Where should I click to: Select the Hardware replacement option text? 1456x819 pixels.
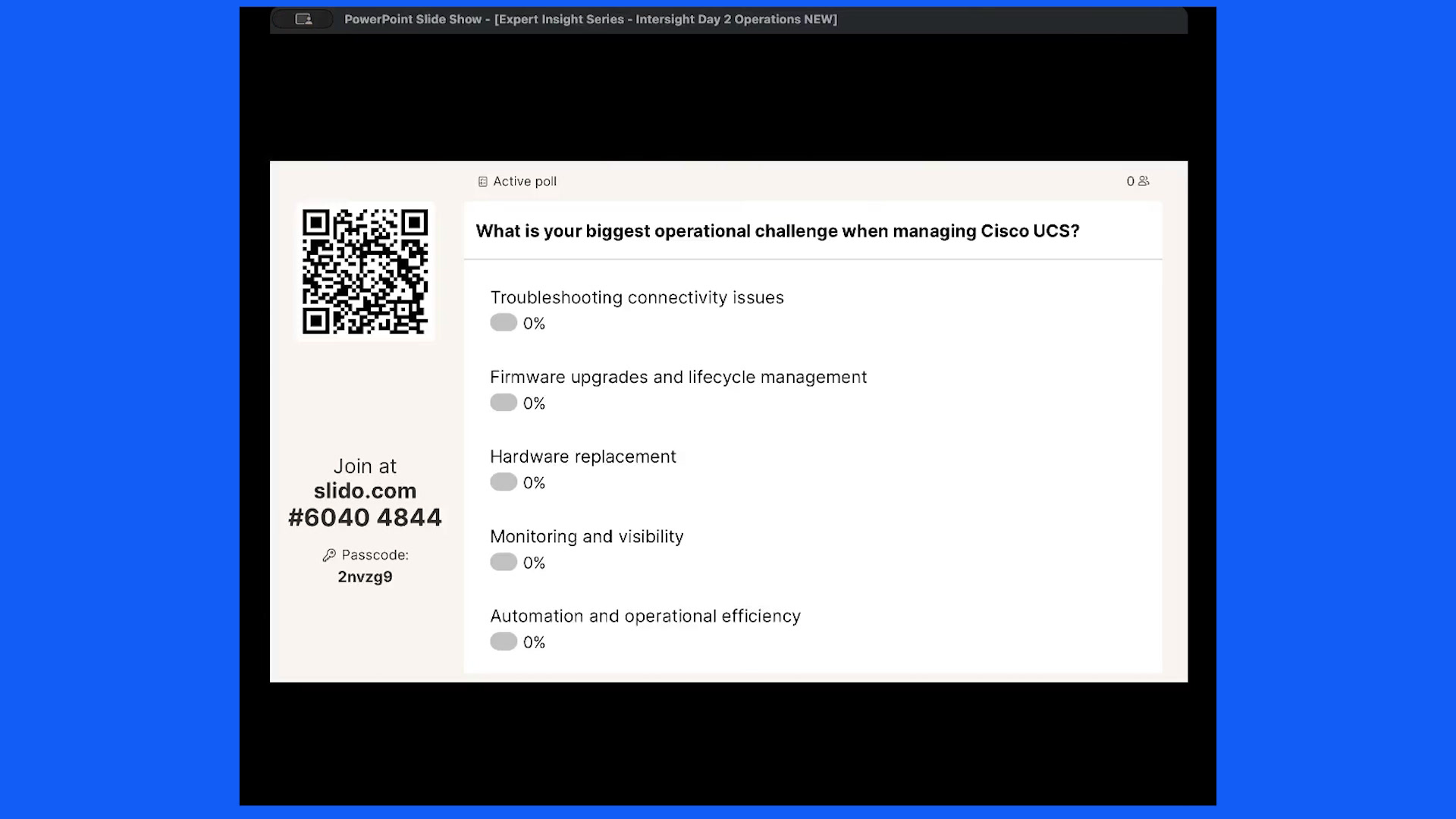[582, 457]
